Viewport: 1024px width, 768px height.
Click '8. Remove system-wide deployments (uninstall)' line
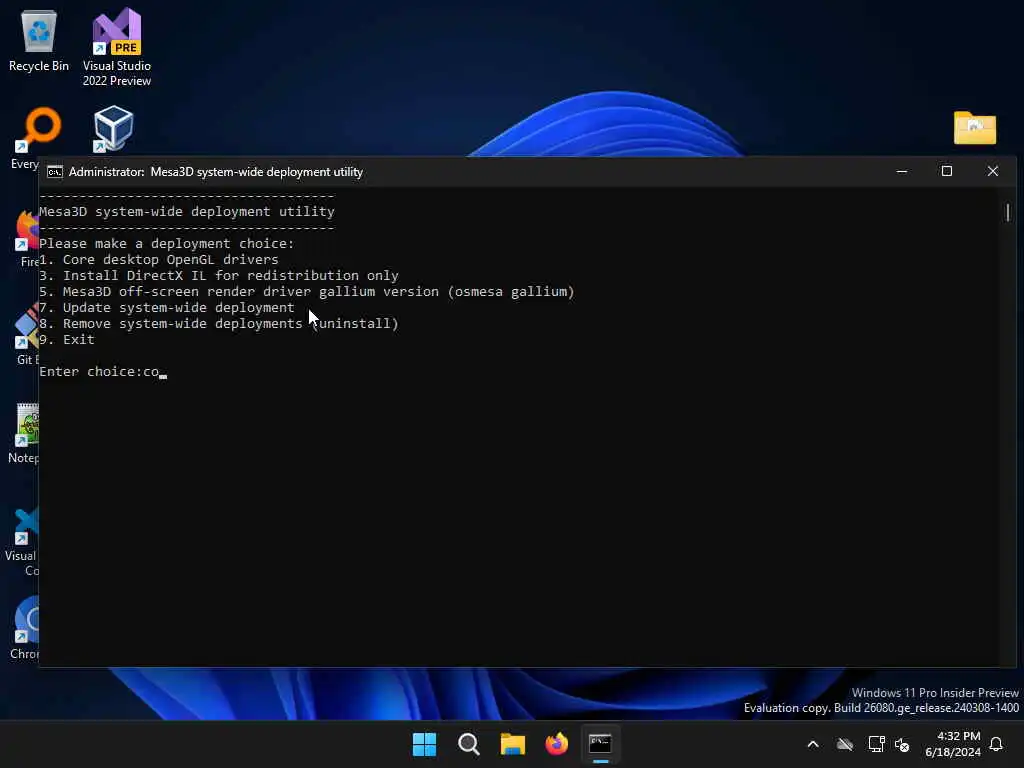(x=219, y=323)
